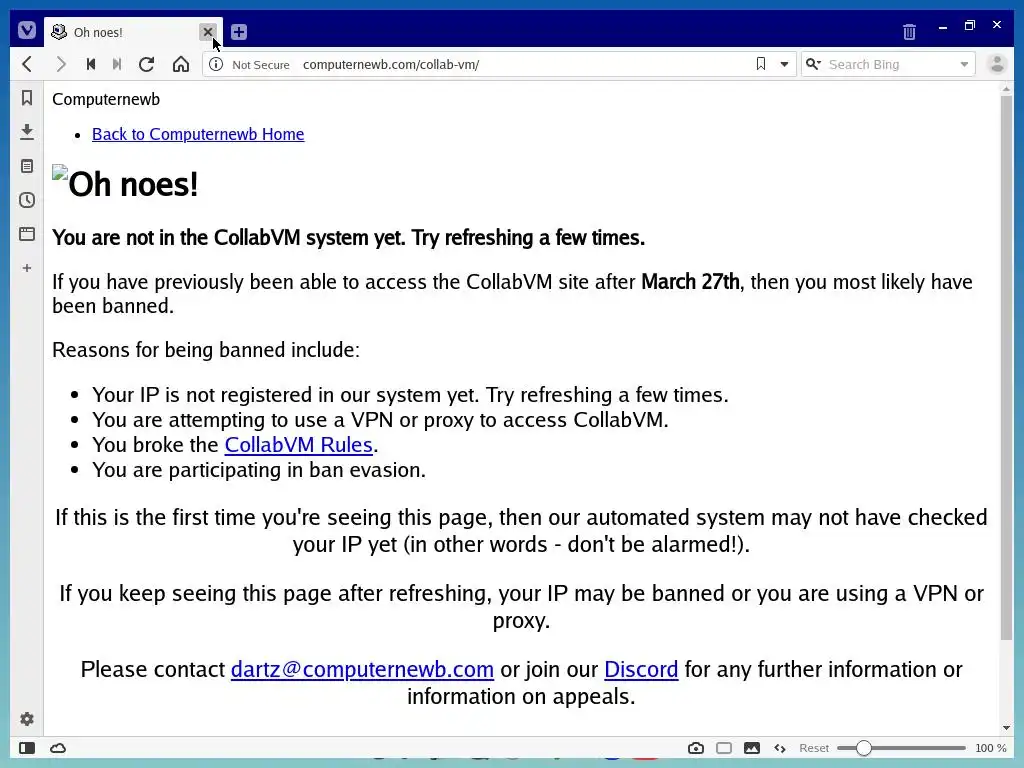Open the CollabVM Rules link

[298, 445]
